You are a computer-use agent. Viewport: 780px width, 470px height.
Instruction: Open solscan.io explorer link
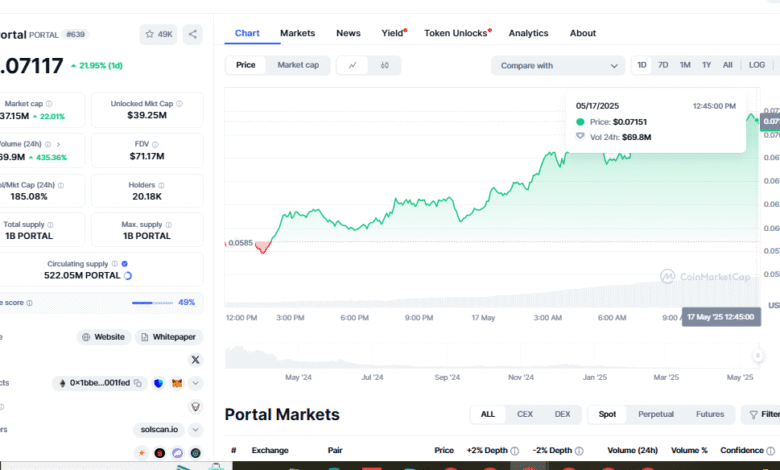point(159,429)
